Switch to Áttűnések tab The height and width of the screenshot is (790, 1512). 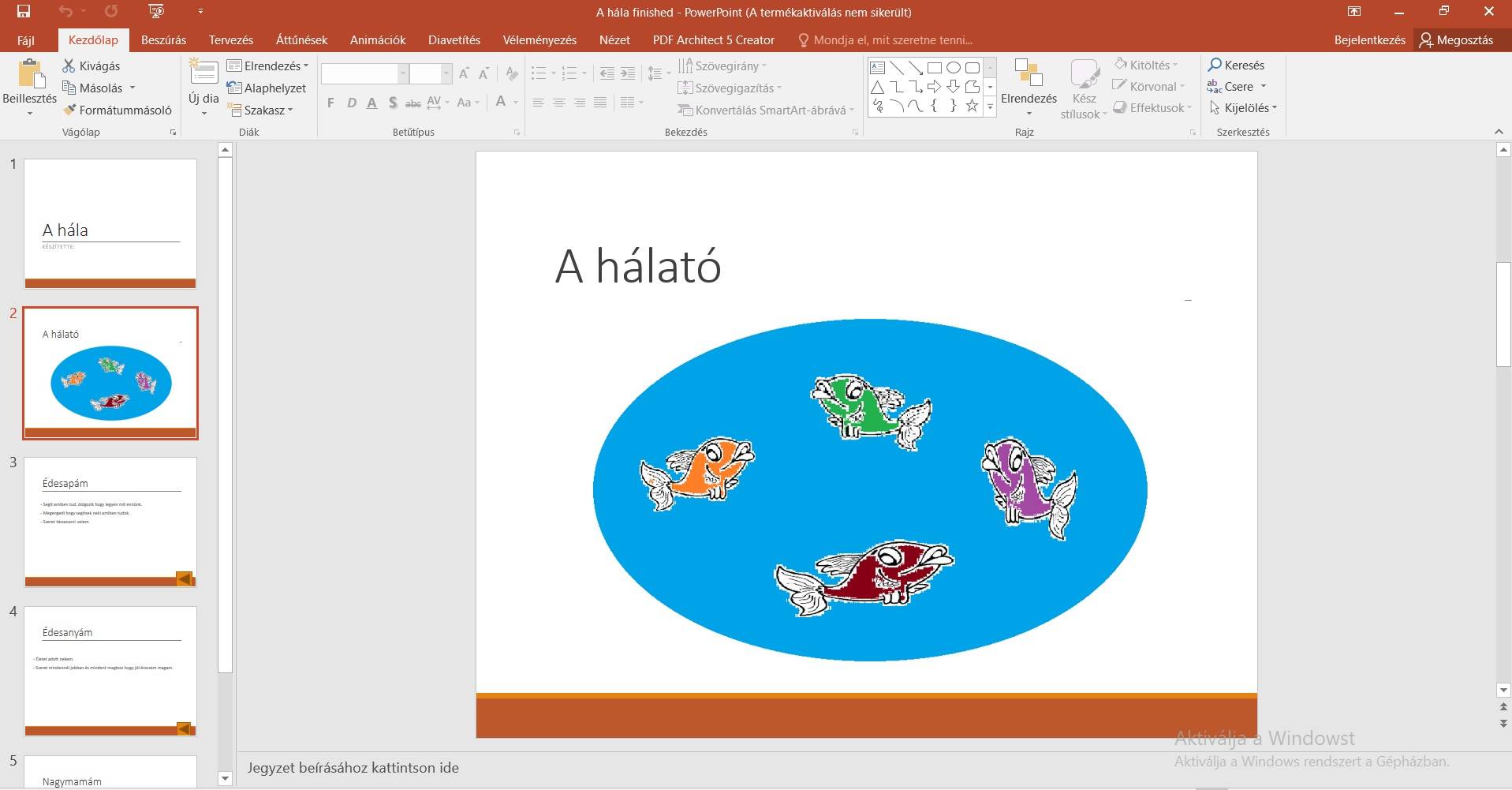[301, 39]
